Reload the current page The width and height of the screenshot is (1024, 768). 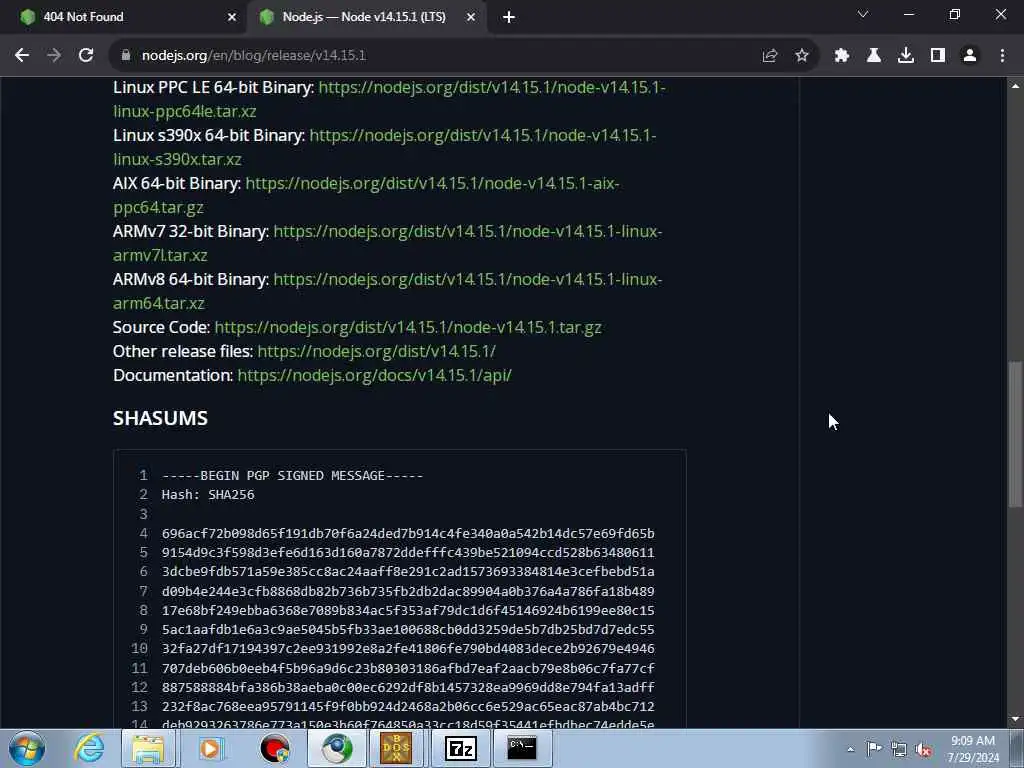click(x=86, y=56)
